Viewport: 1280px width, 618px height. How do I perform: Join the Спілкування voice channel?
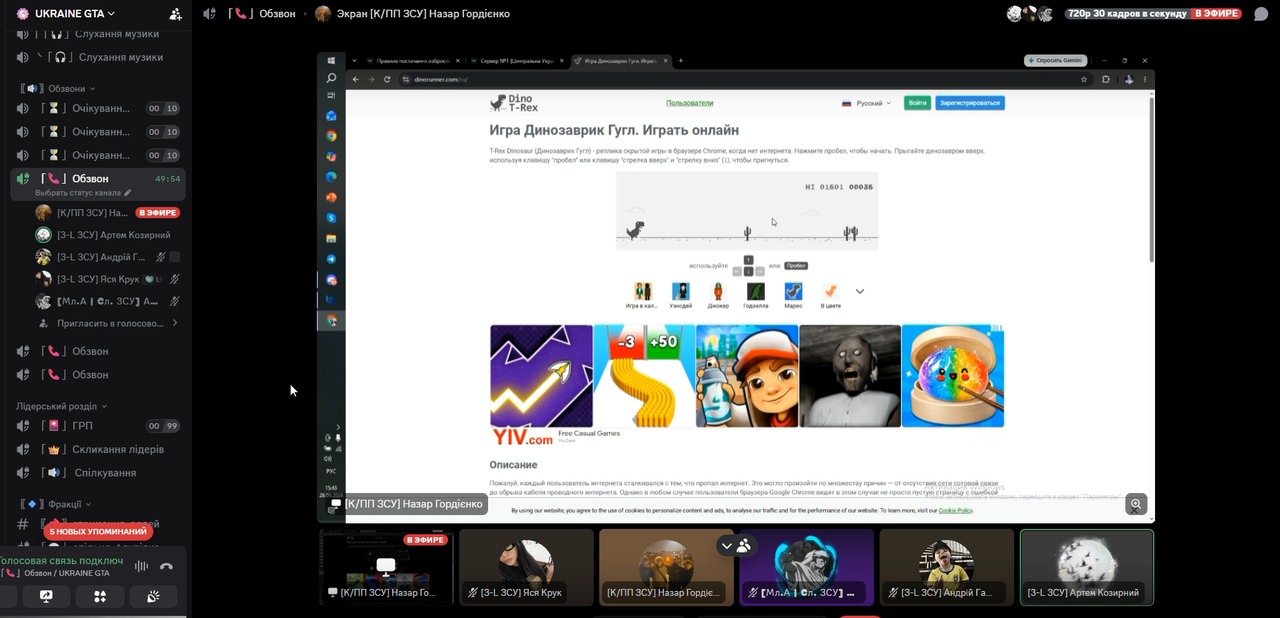pyautogui.click(x=98, y=472)
